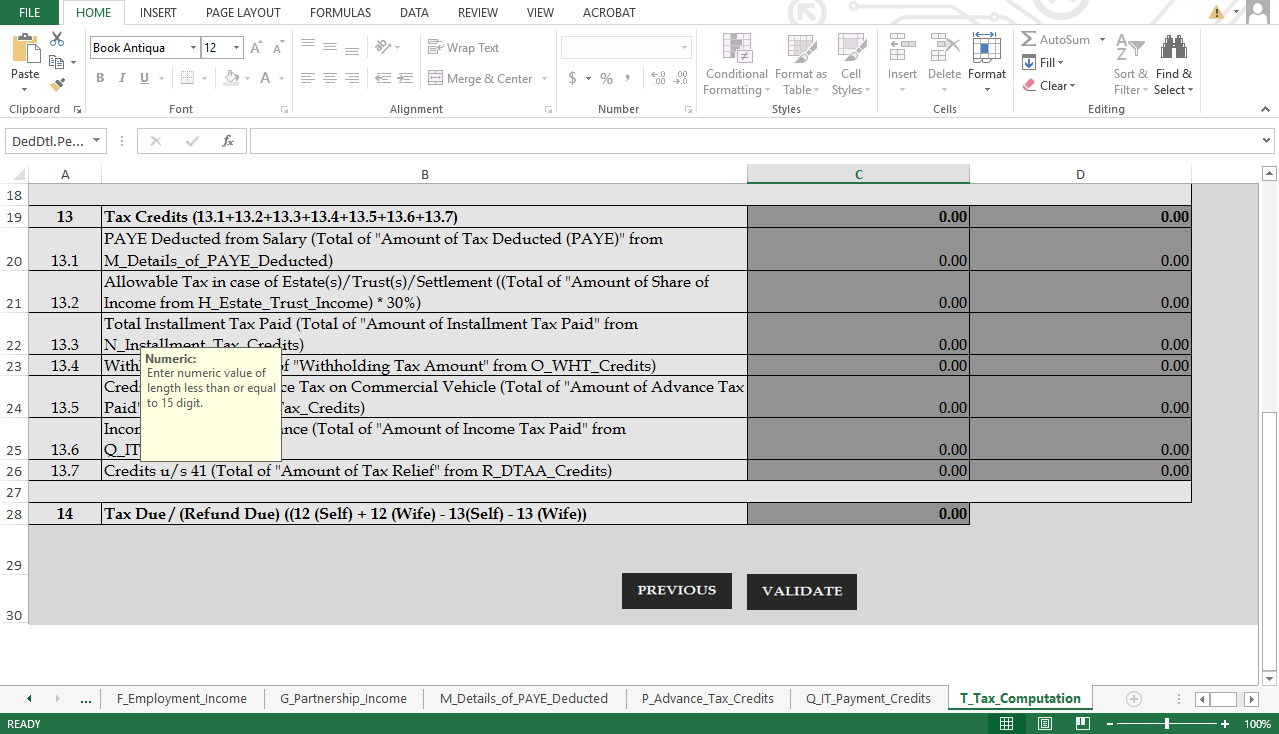Switch to Page Layout view in status bar
Viewport: 1279px width, 734px height.
tap(1044, 723)
